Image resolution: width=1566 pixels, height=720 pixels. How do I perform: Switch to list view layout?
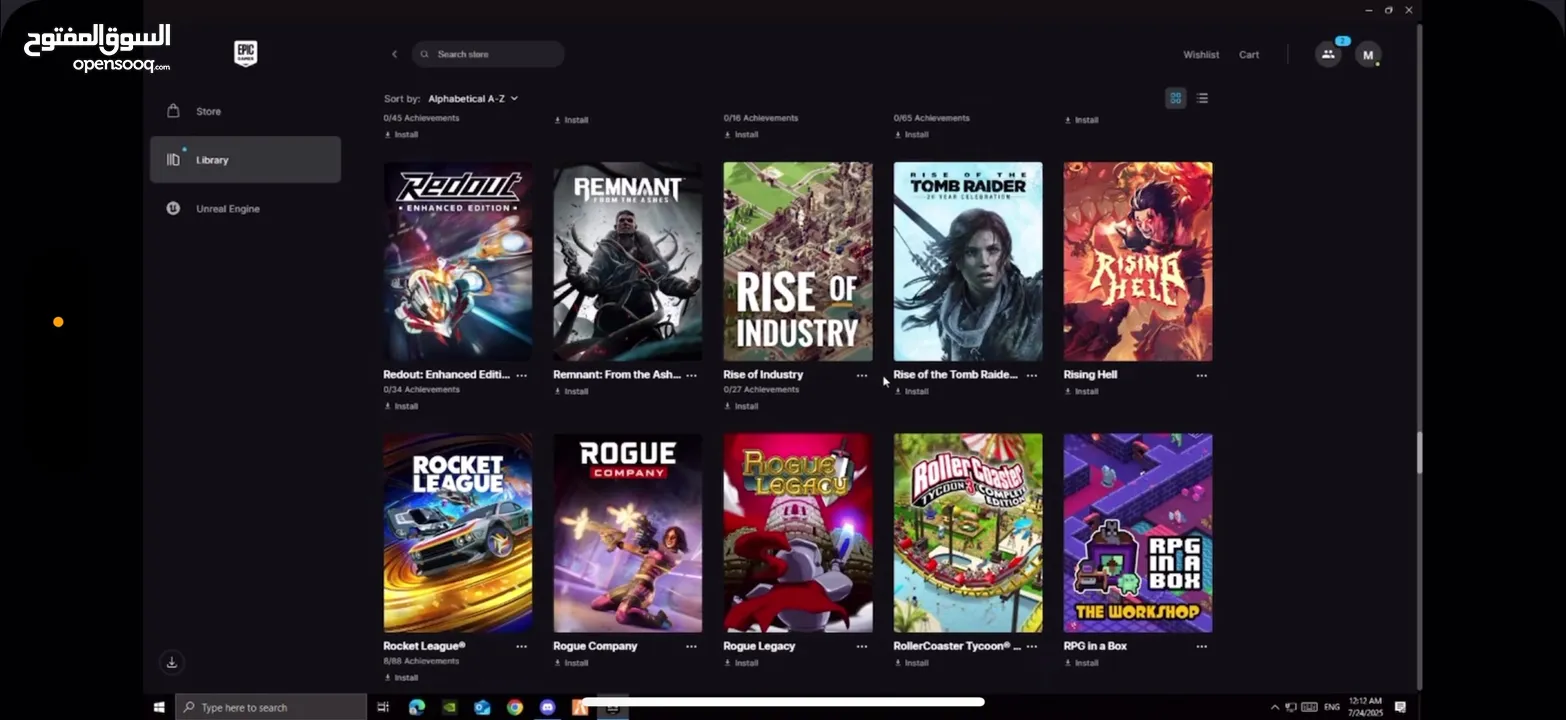pos(1202,98)
